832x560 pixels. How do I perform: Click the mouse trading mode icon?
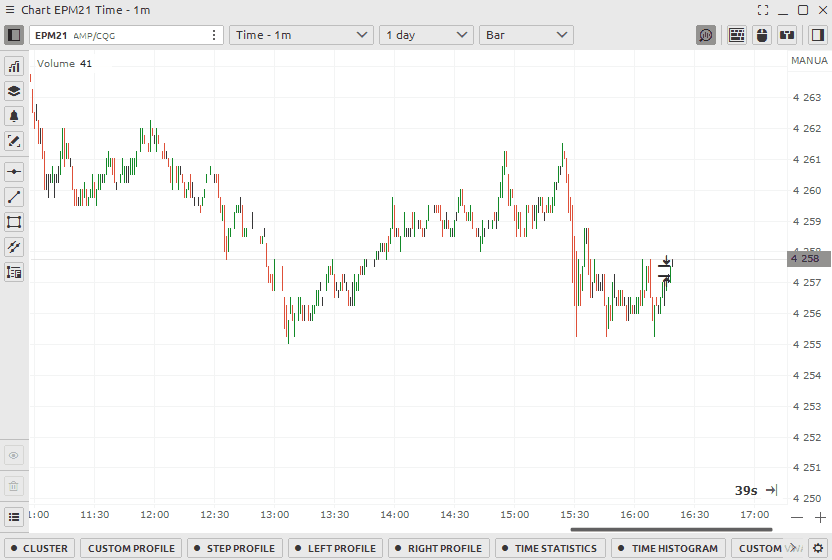(x=762, y=35)
